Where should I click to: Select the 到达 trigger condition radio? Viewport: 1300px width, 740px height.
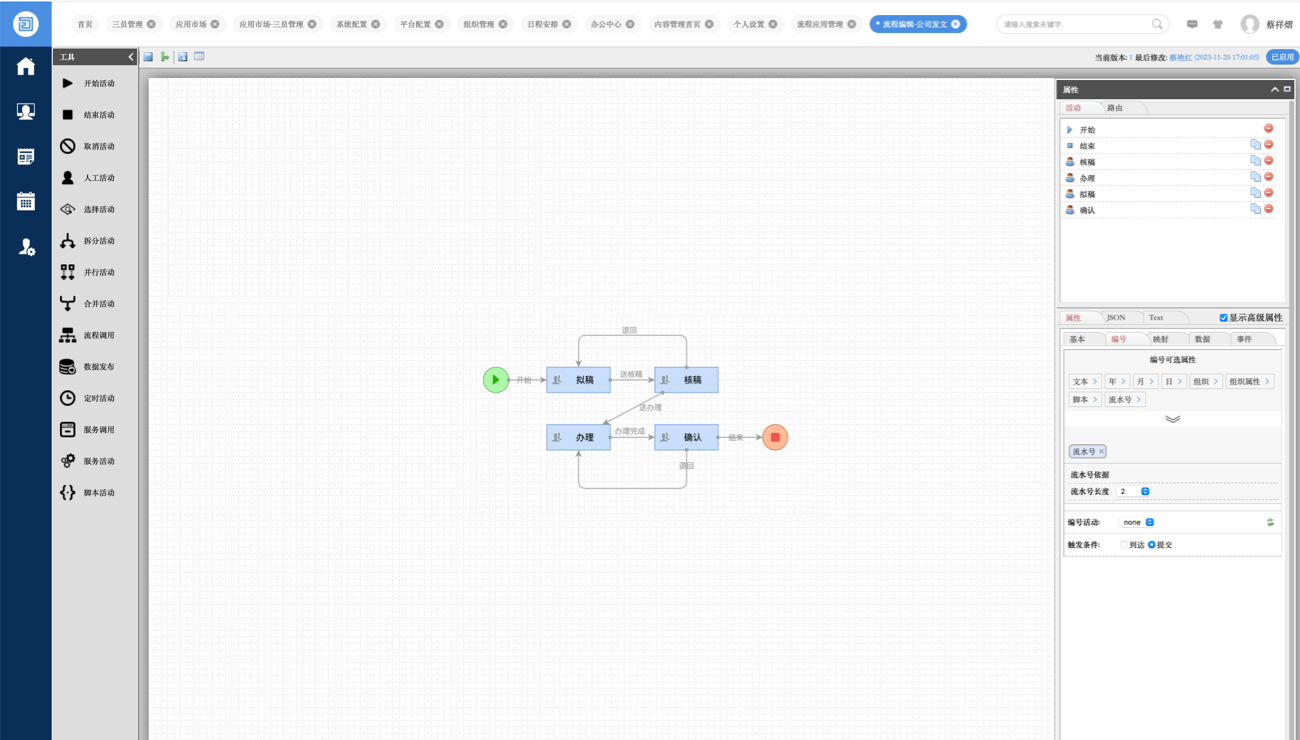pyautogui.click(x=1124, y=545)
